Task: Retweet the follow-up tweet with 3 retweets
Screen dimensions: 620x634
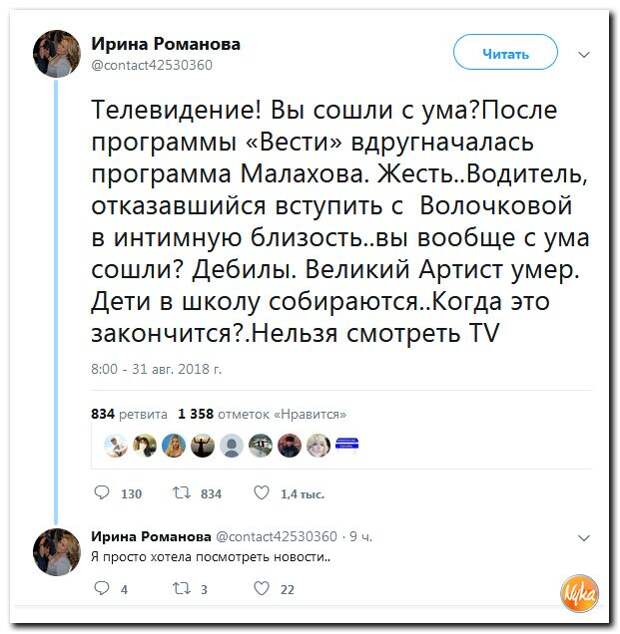Action: [181, 589]
